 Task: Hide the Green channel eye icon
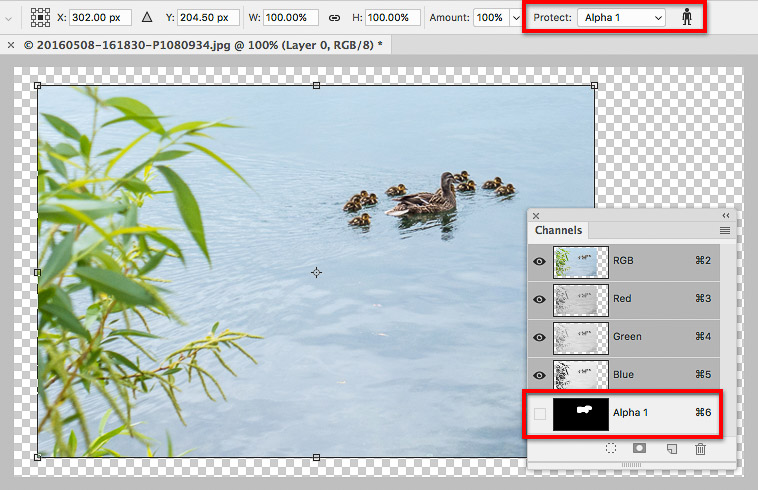tap(539, 337)
